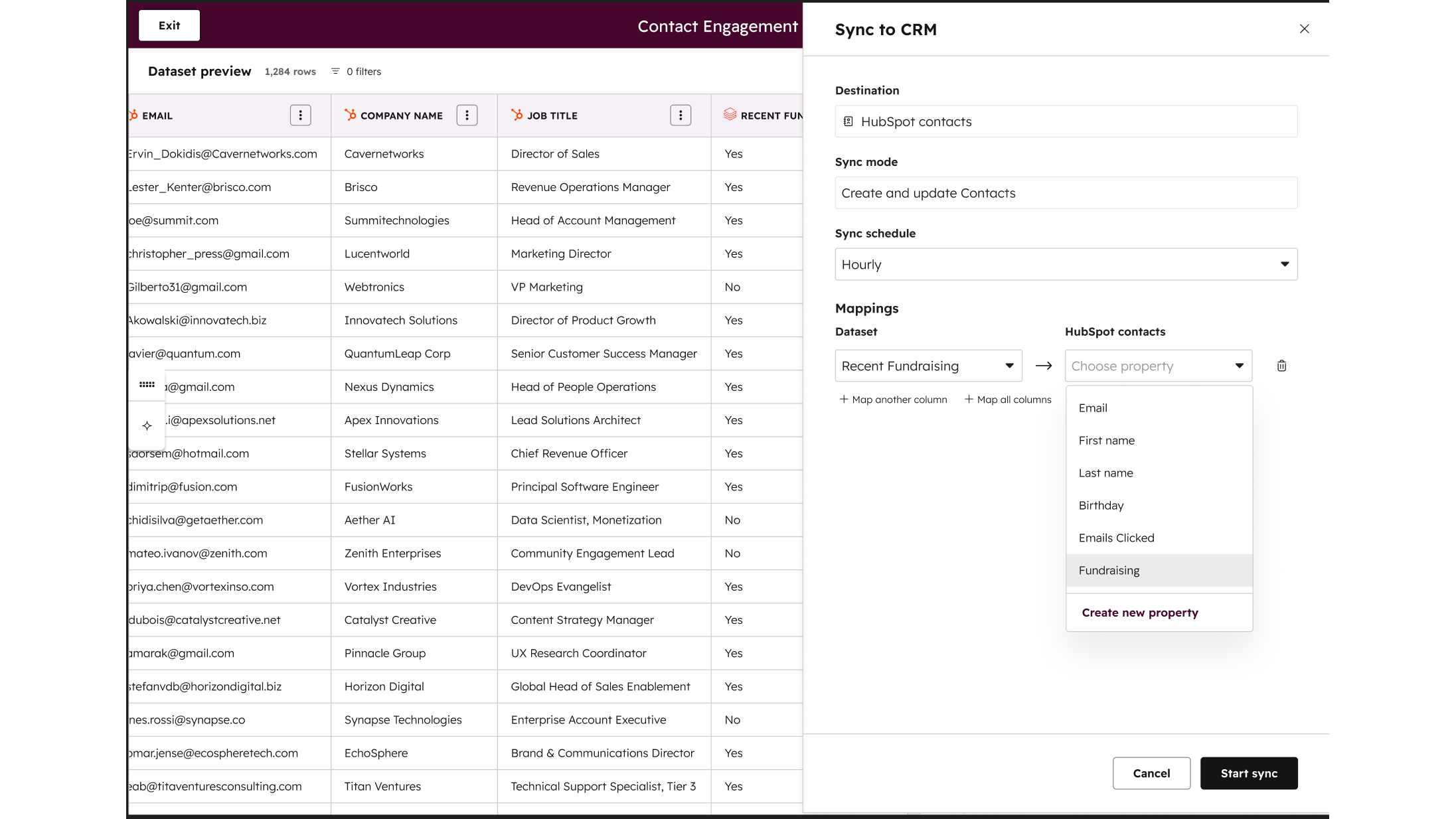Click Map all columns

[x=1008, y=400]
